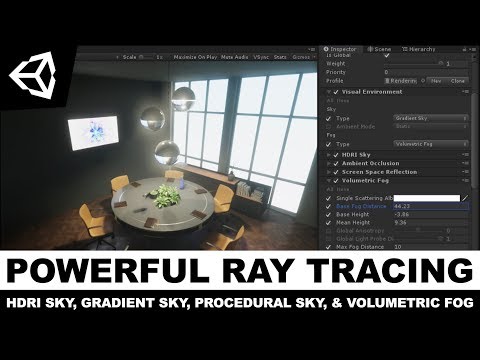Open the Game view panel options menu
Screen dimensions: 480x360
point(312,49)
